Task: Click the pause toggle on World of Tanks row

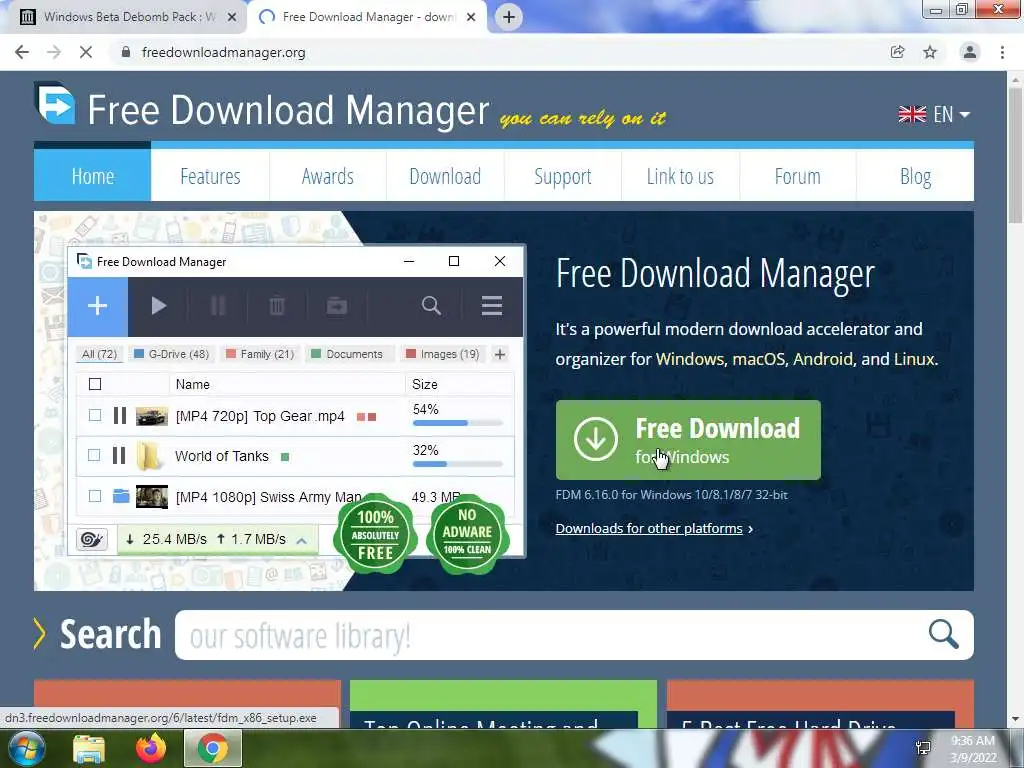Action: 119,455
